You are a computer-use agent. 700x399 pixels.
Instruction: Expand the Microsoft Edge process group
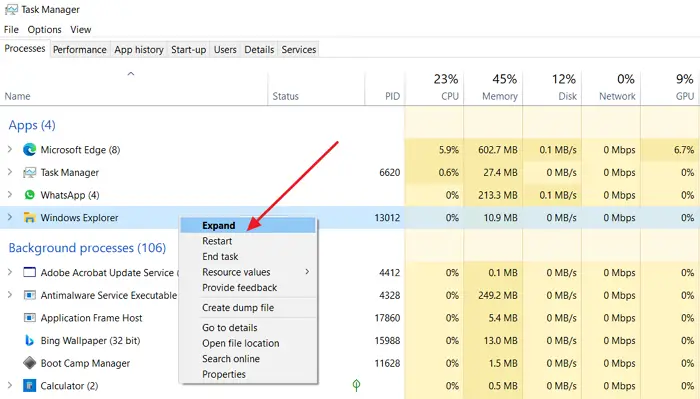tap(10, 149)
